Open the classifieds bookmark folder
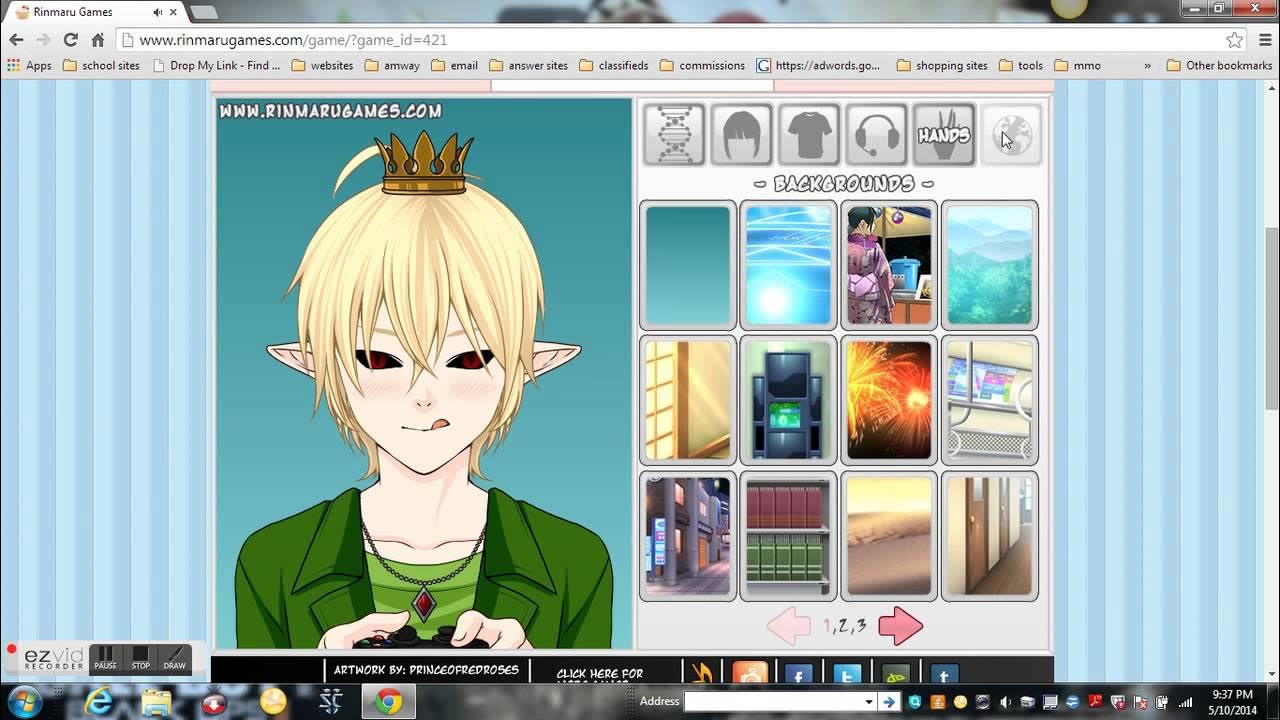This screenshot has width=1280, height=720. [613, 65]
